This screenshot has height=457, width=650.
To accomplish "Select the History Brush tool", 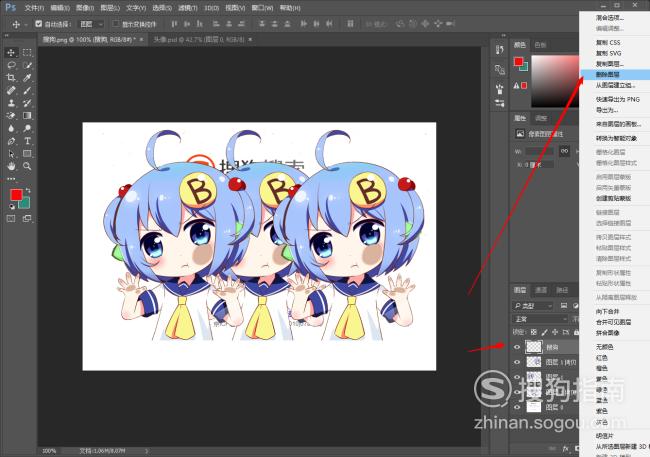I will click(x=27, y=103).
